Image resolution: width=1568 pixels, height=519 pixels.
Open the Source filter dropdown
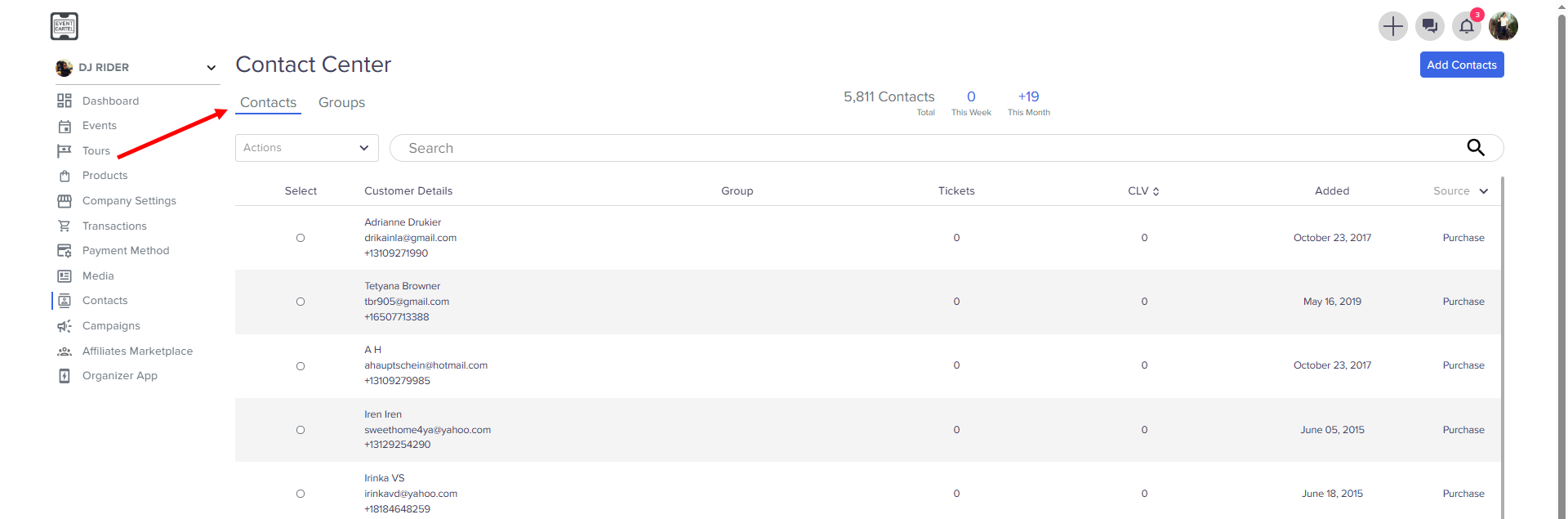click(x=1460, y=191)
